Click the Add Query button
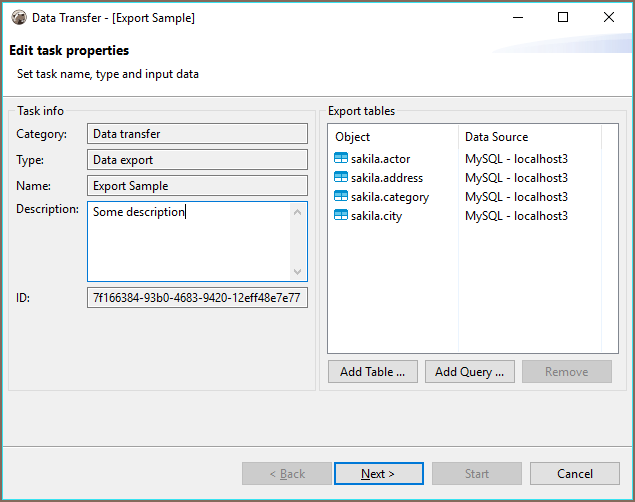Image resolution: width=635 pixels, height=502 pixels. click(x=470, y=372)
